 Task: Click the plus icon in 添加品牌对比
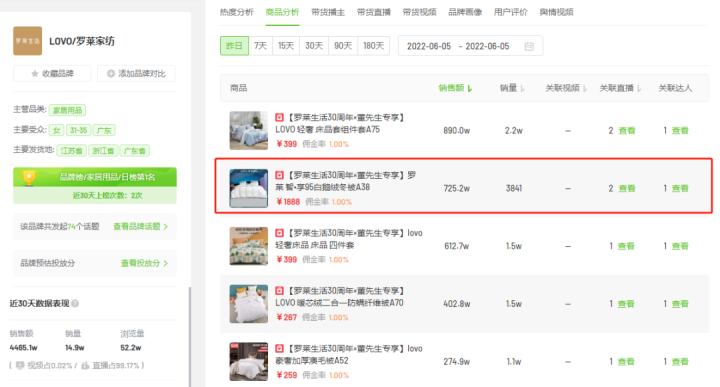[111, 73]
